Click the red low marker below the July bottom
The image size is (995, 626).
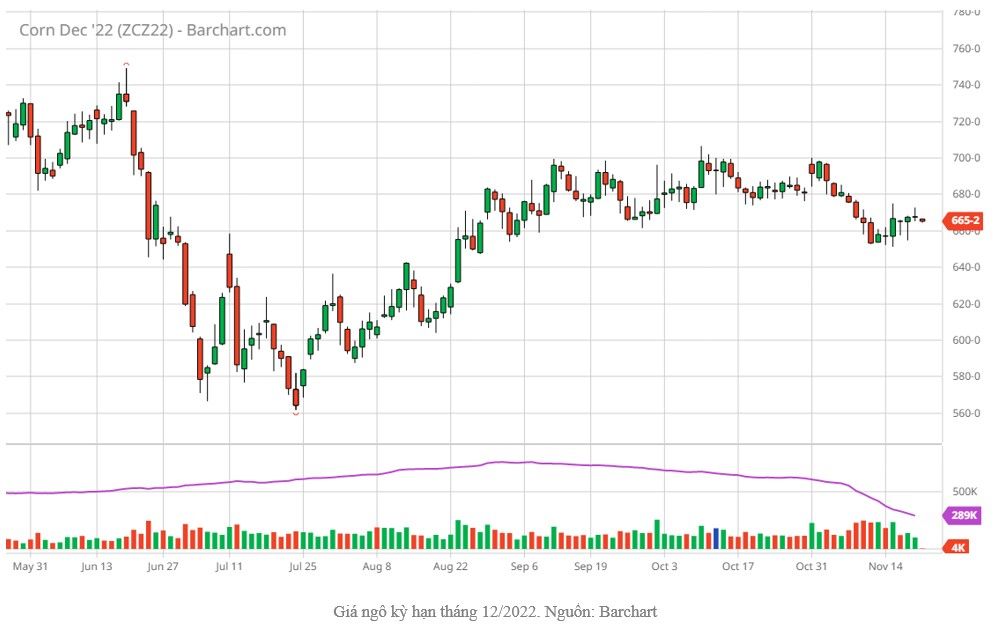coord(296,414)
